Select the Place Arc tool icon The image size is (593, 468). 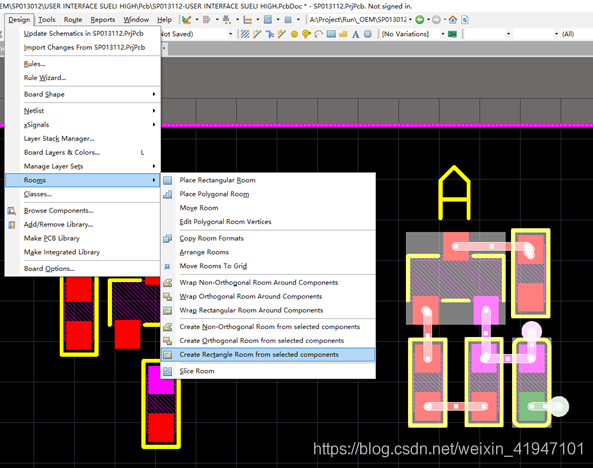coord(318,34)
